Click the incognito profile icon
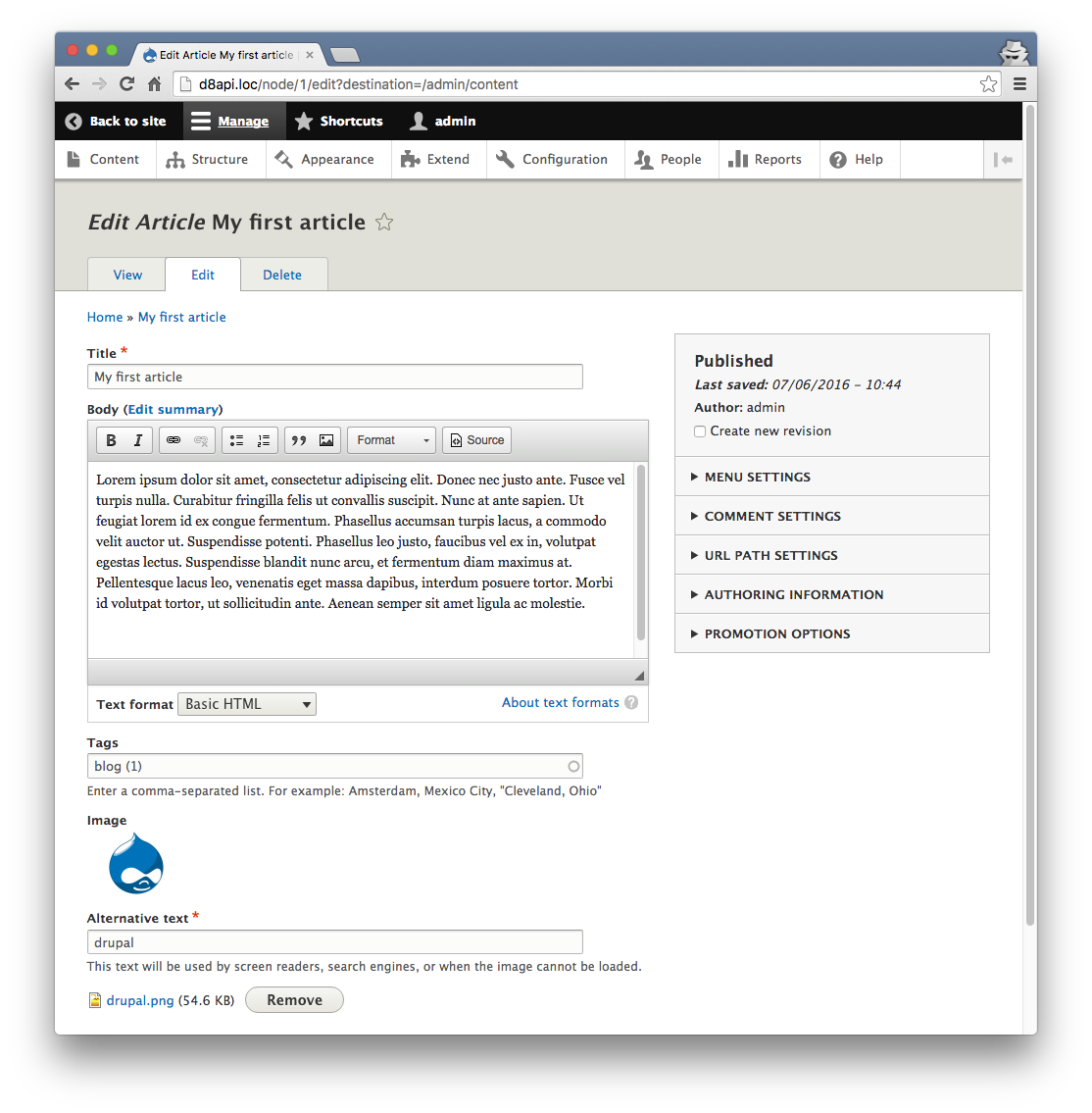Screen dimensions: 1092x1113 pyautogui.click(x=1014, y=53)
